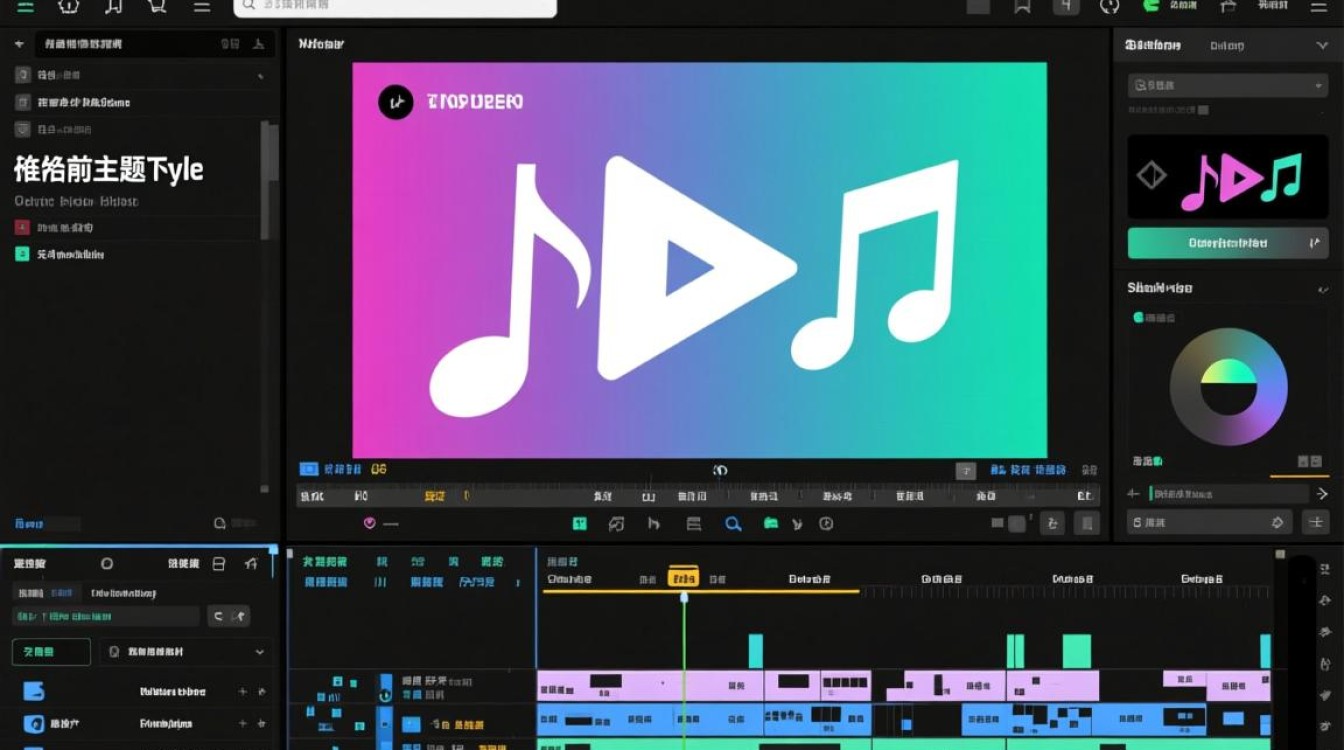Click the circular refresh icon in top bar
Image resolution: width=1344 pixels, height=750 pixels.
1109,6
